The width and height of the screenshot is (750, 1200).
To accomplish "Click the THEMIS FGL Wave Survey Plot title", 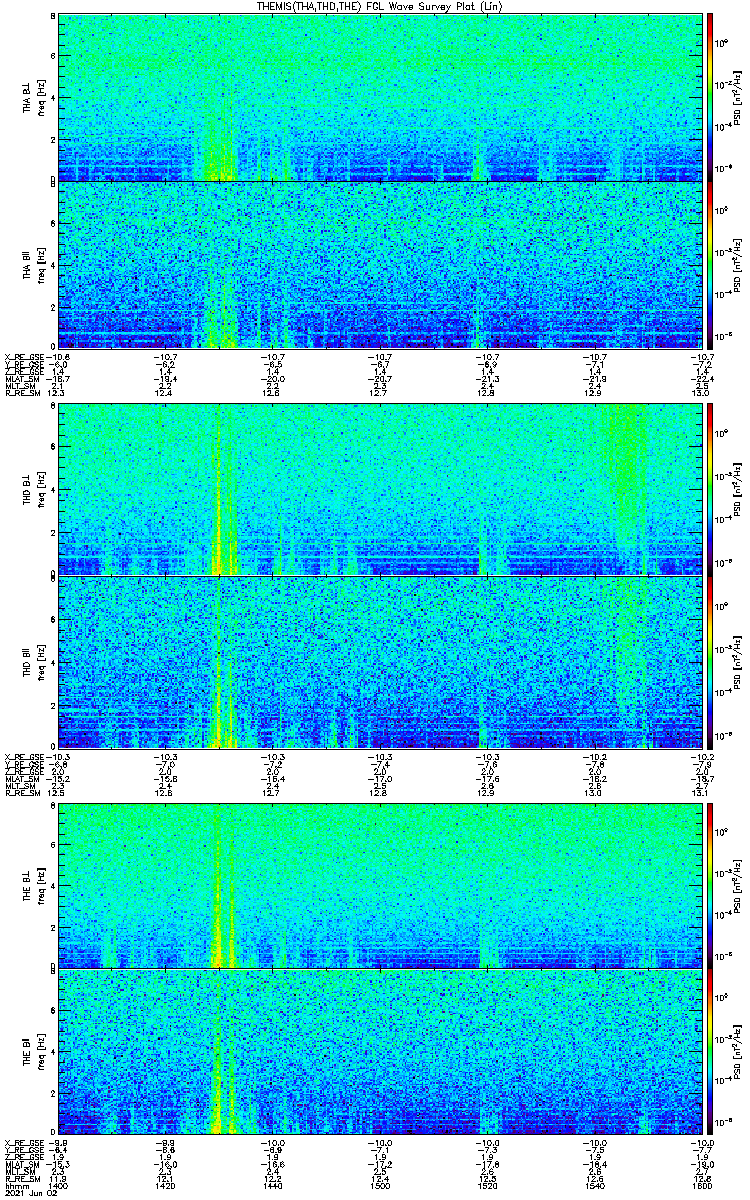I will click(x=381, y=6).
